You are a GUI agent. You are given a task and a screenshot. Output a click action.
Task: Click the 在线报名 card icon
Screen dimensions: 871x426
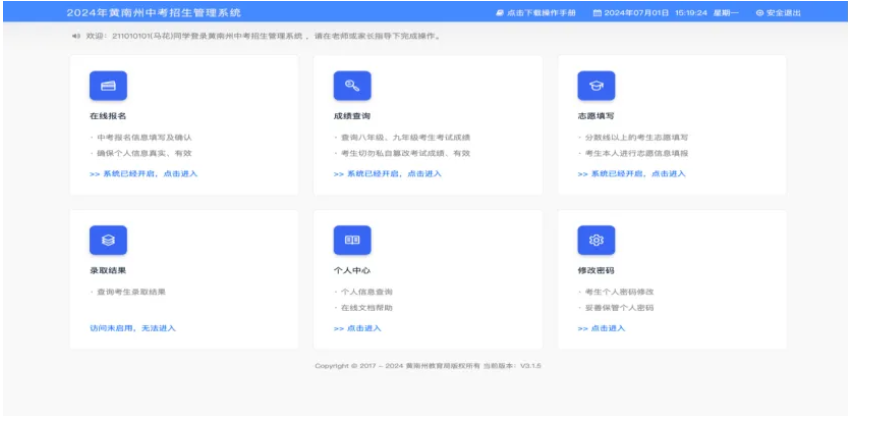[108, 86]
